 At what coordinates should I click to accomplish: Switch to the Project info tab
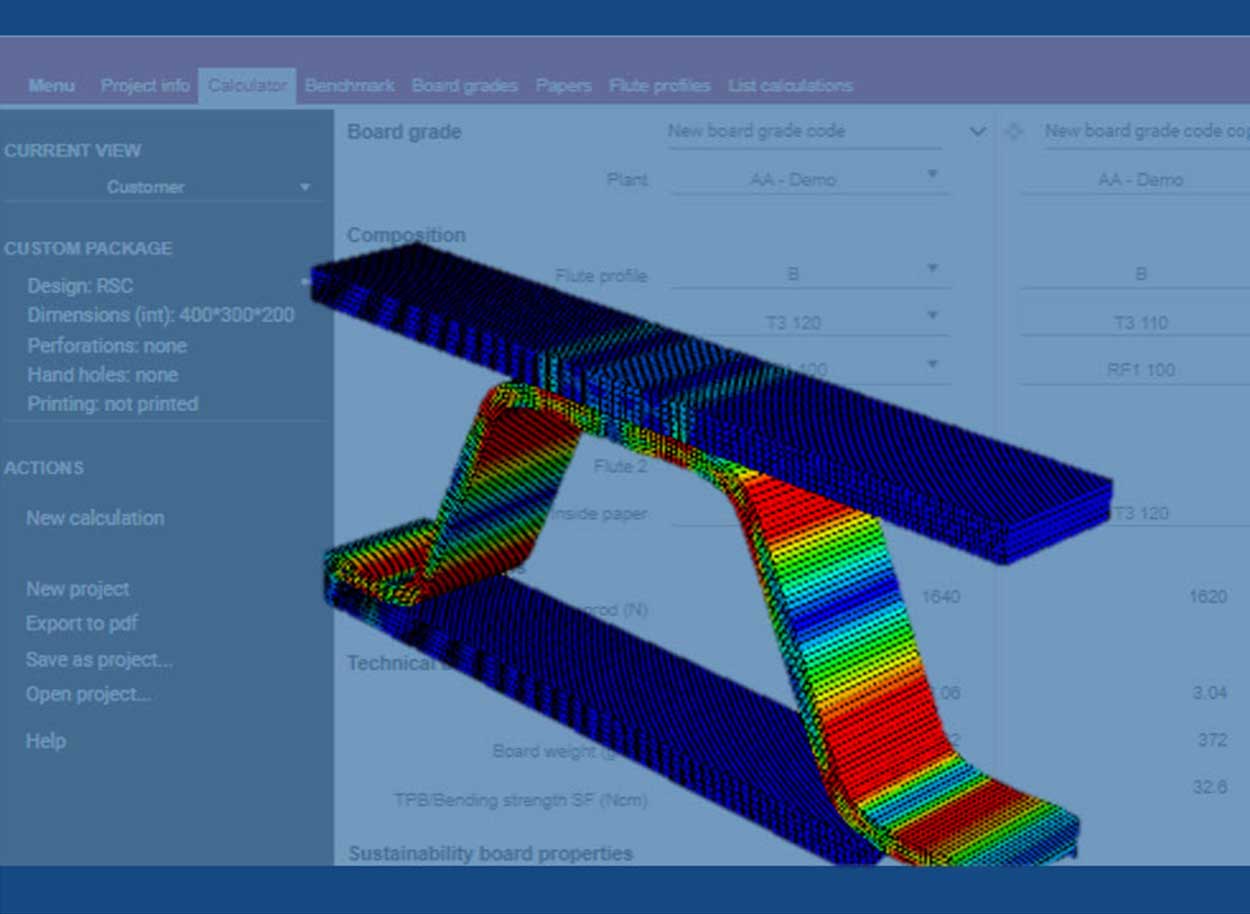[145, 86]
